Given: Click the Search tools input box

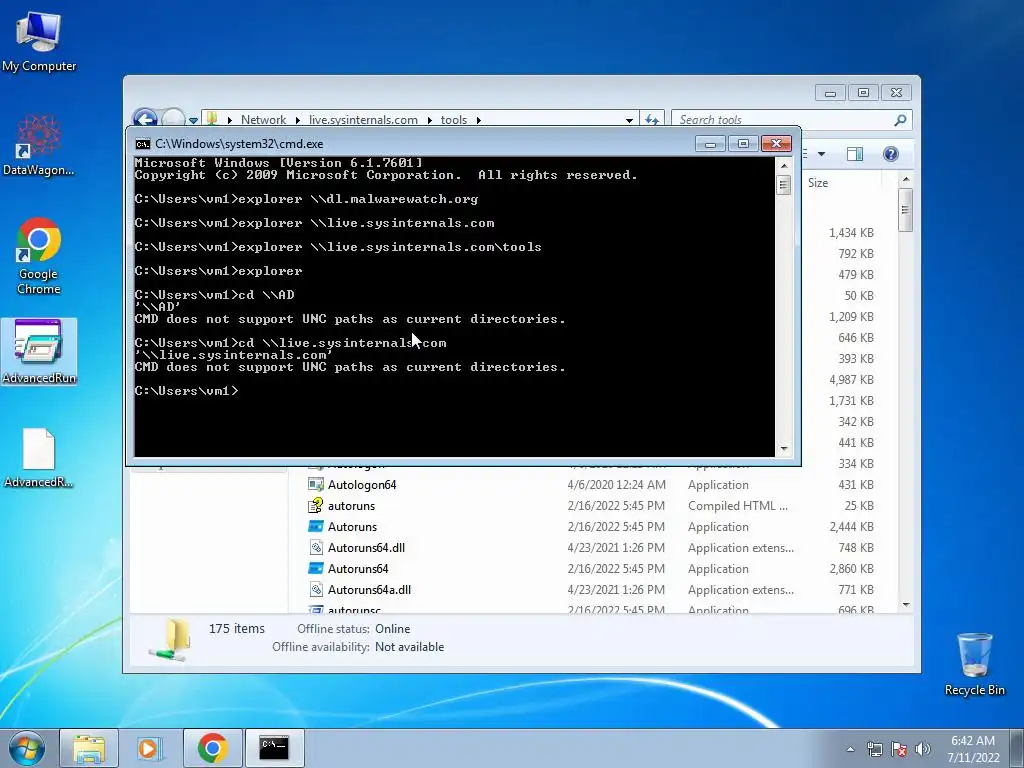Looking at the screenshot, I should (782, 120).
